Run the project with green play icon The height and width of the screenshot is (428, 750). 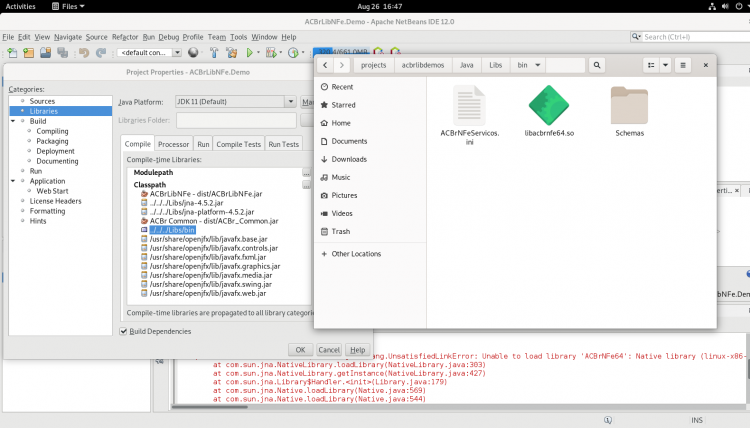[x=249, y=53]
